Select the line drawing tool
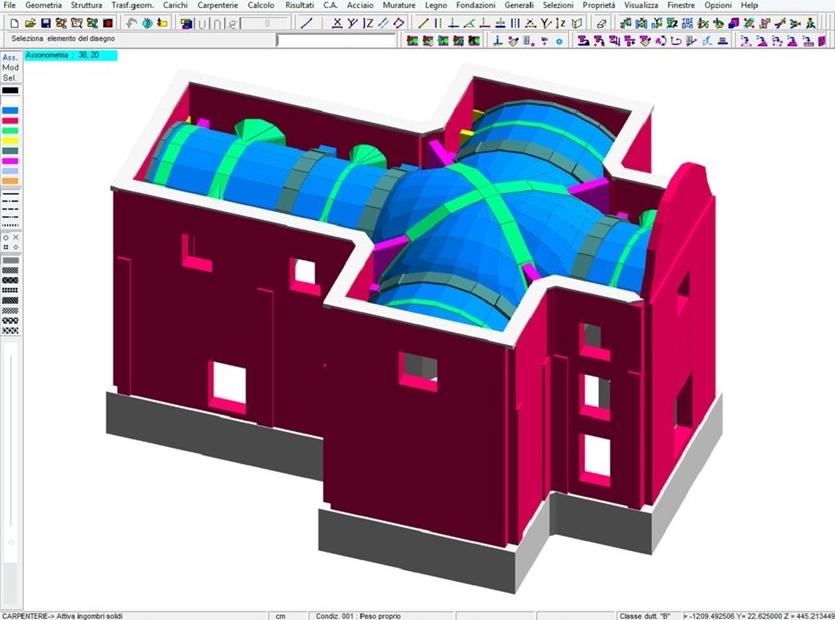835x620 pixels. click(306, 22)
